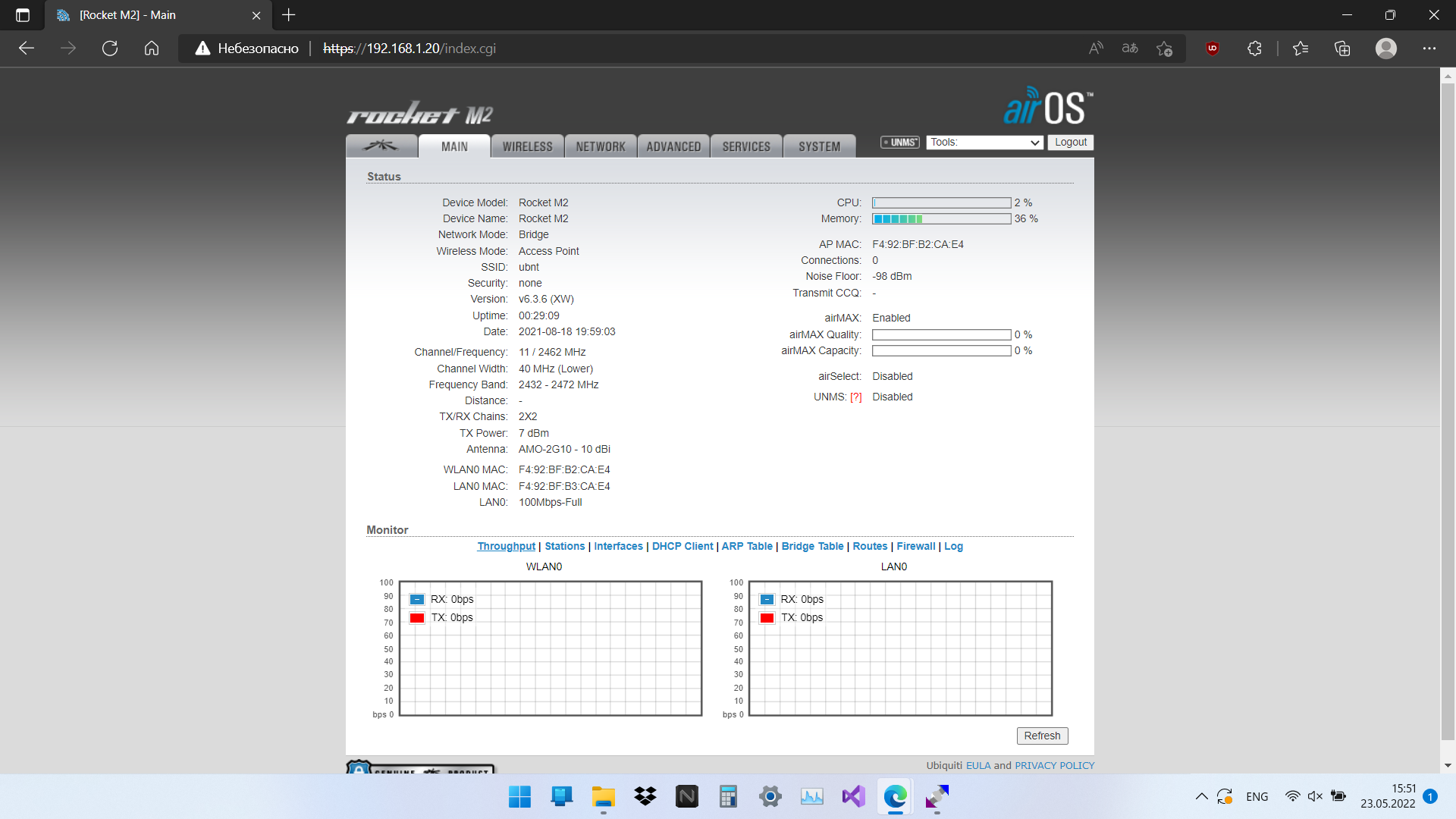Open Dropbox from the taskbar

(645, 796)
